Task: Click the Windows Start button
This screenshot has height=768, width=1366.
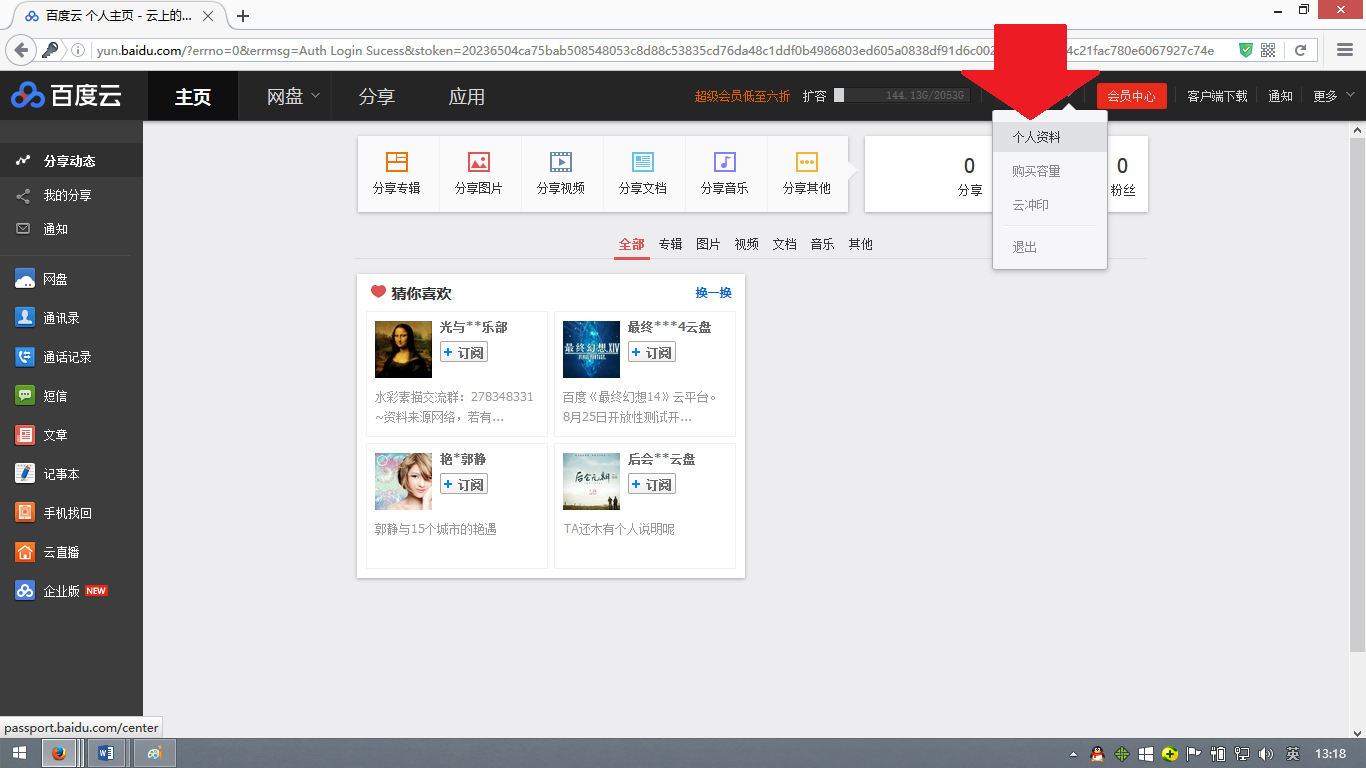Action: point(19,753)
